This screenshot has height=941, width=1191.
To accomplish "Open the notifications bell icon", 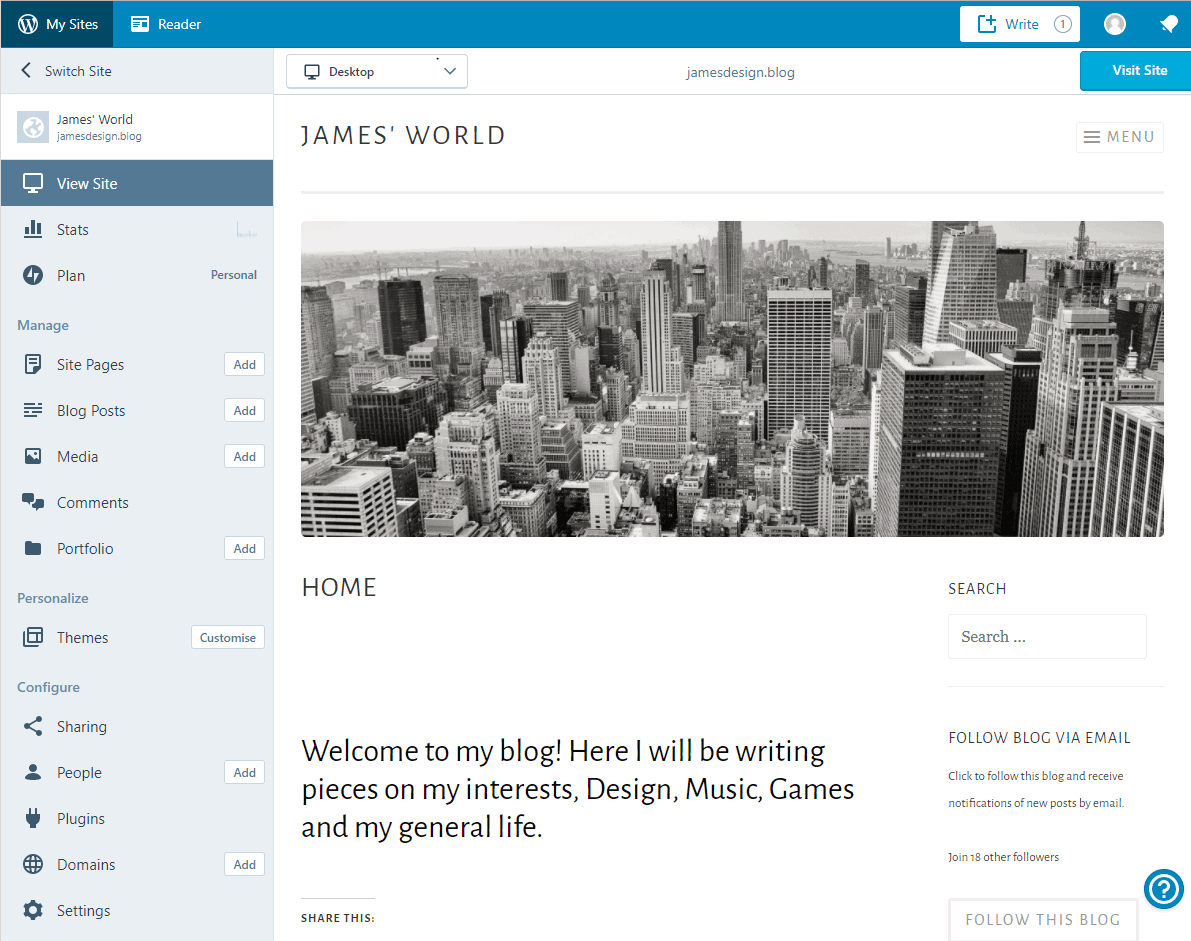I will [x=1168, y=24].
